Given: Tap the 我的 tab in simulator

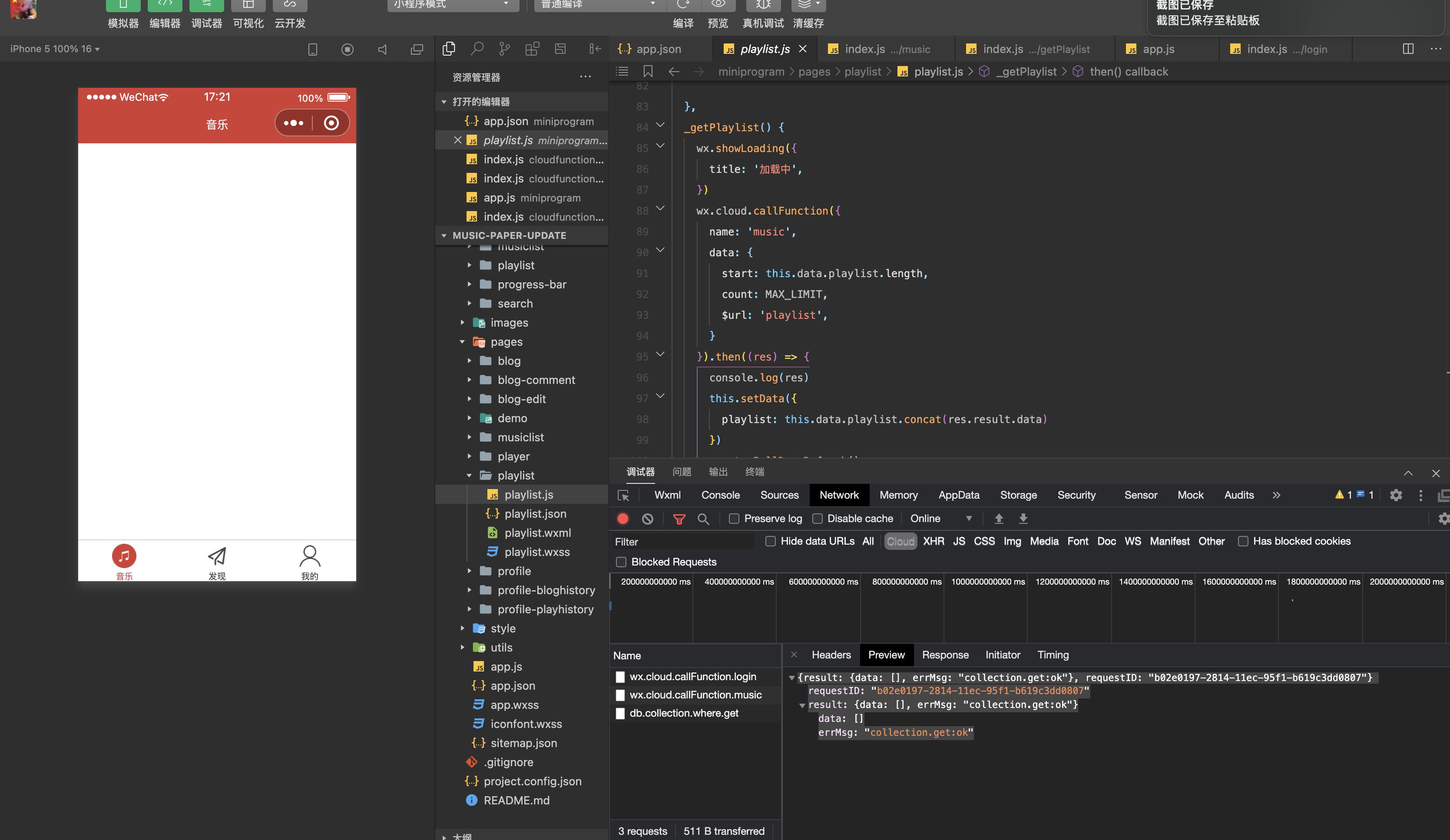Looking at the screenshot, I should (x=310, y=562).
